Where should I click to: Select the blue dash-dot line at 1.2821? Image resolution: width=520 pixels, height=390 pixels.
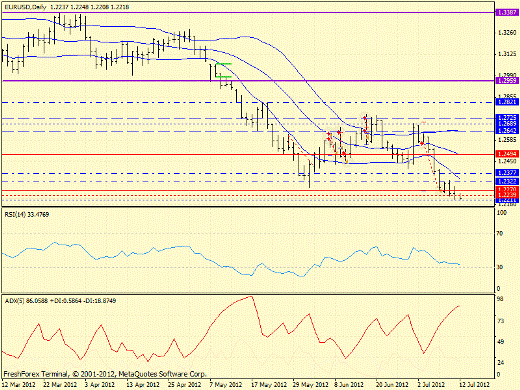click(247, 102)
